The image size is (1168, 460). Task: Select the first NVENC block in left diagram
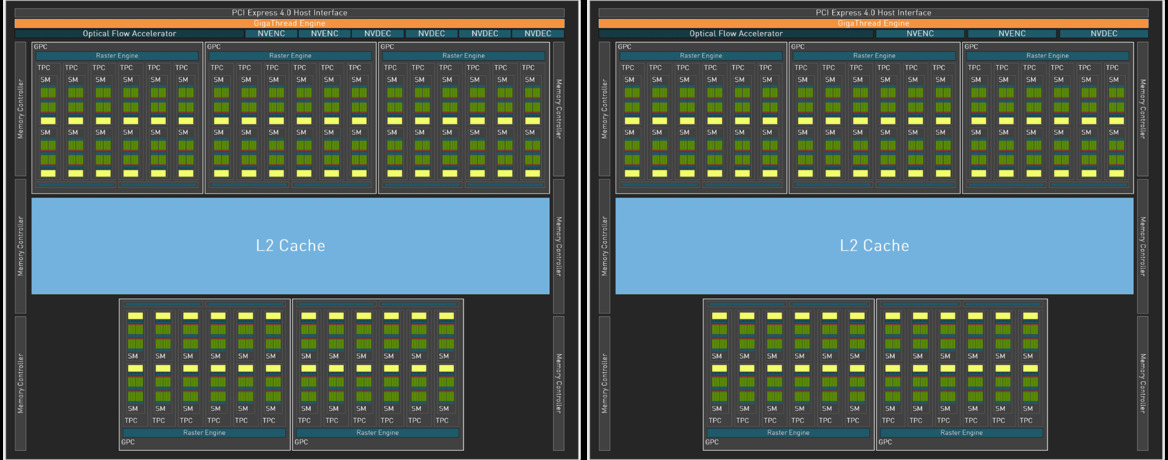pos(270,33)
